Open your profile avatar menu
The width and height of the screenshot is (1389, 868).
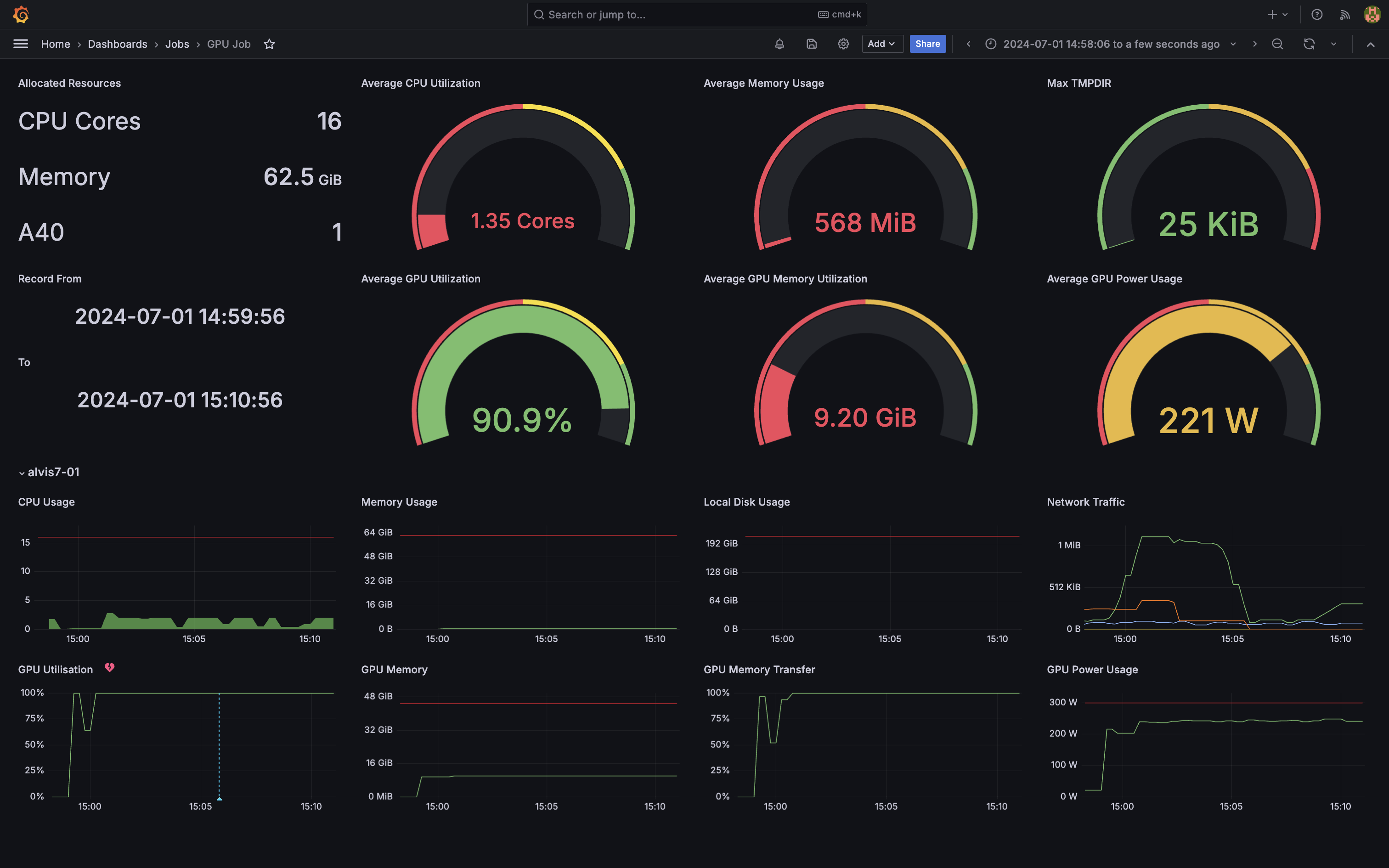[x=1372, y=14]
